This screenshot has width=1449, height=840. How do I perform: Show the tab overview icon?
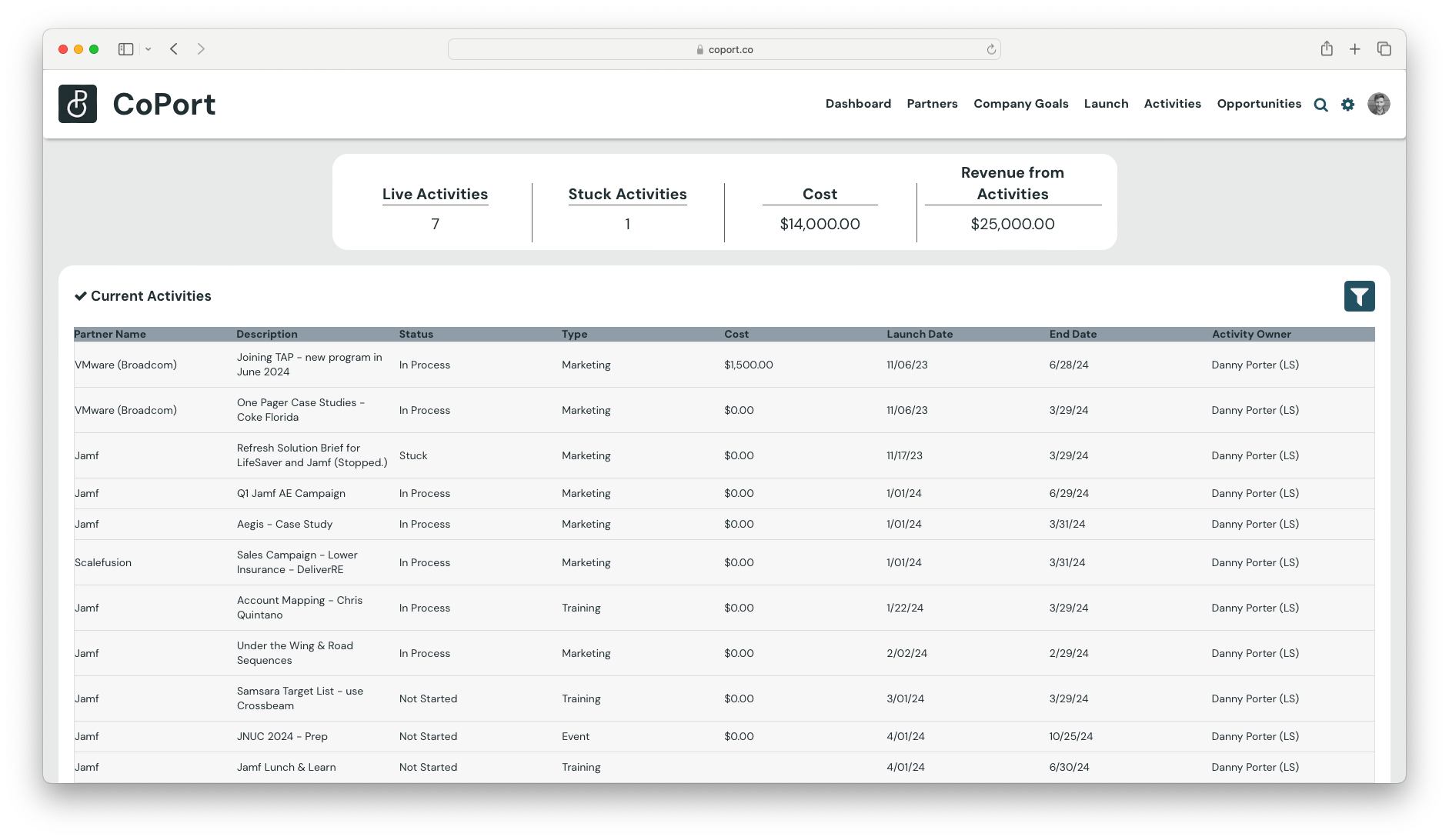point(1384,49)
